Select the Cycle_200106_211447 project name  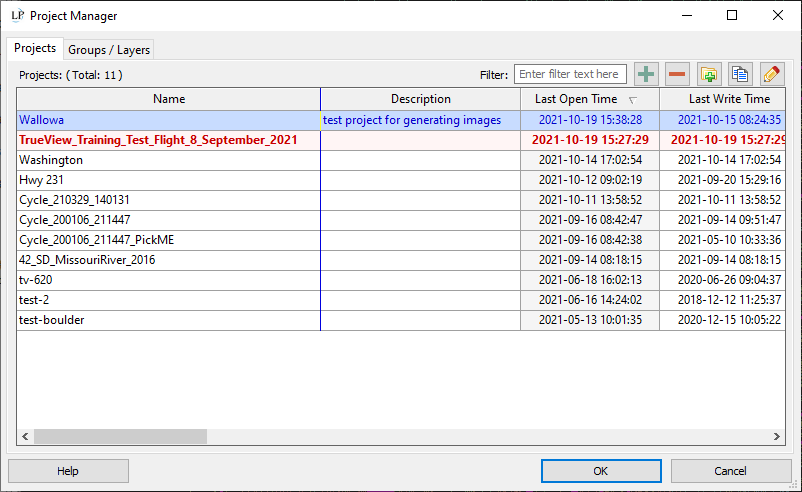pos(75,220)
